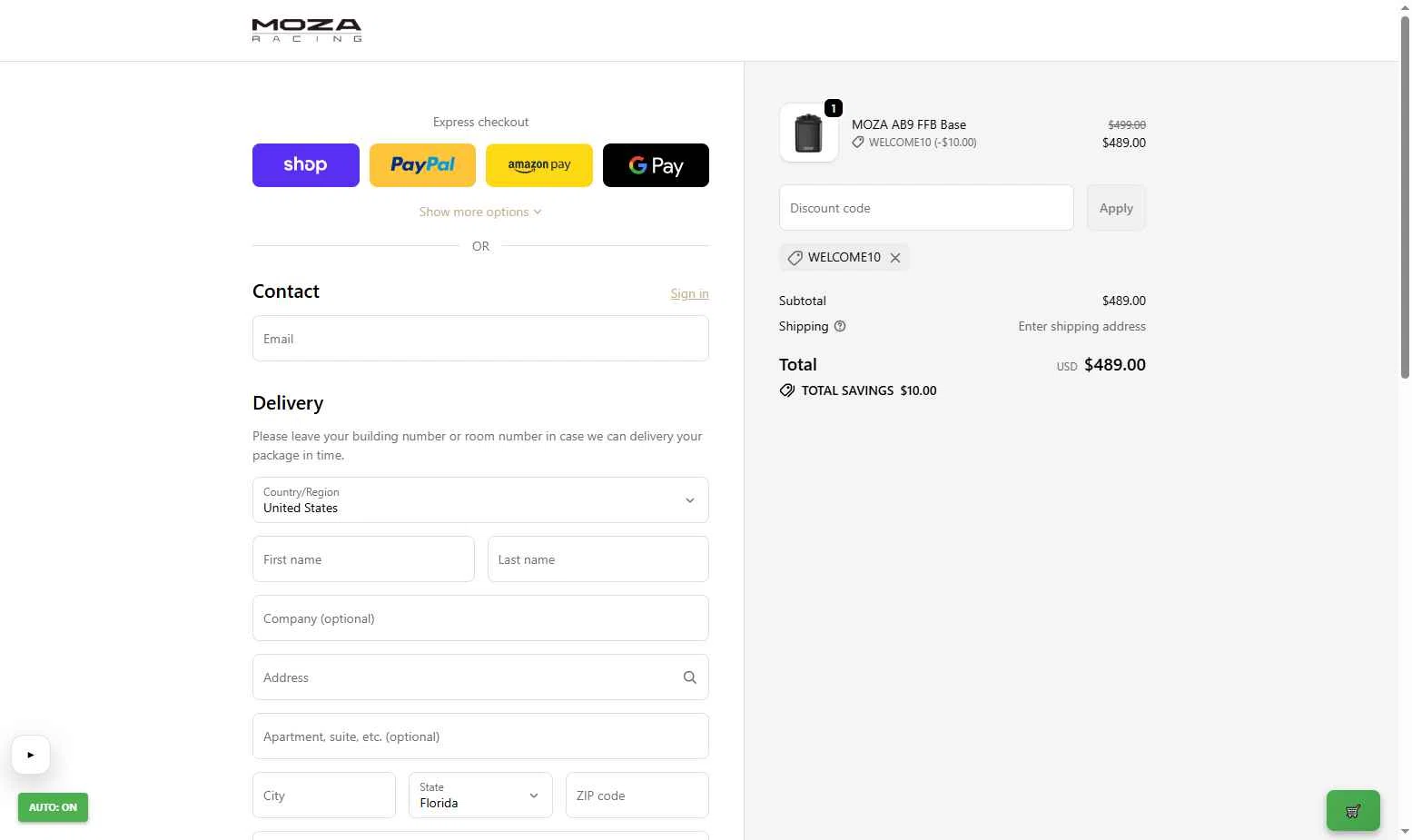Viewport: 1412px width, 840px height.
Task: Remove the WELCOME10 discount tag
Action: point(895,258)
